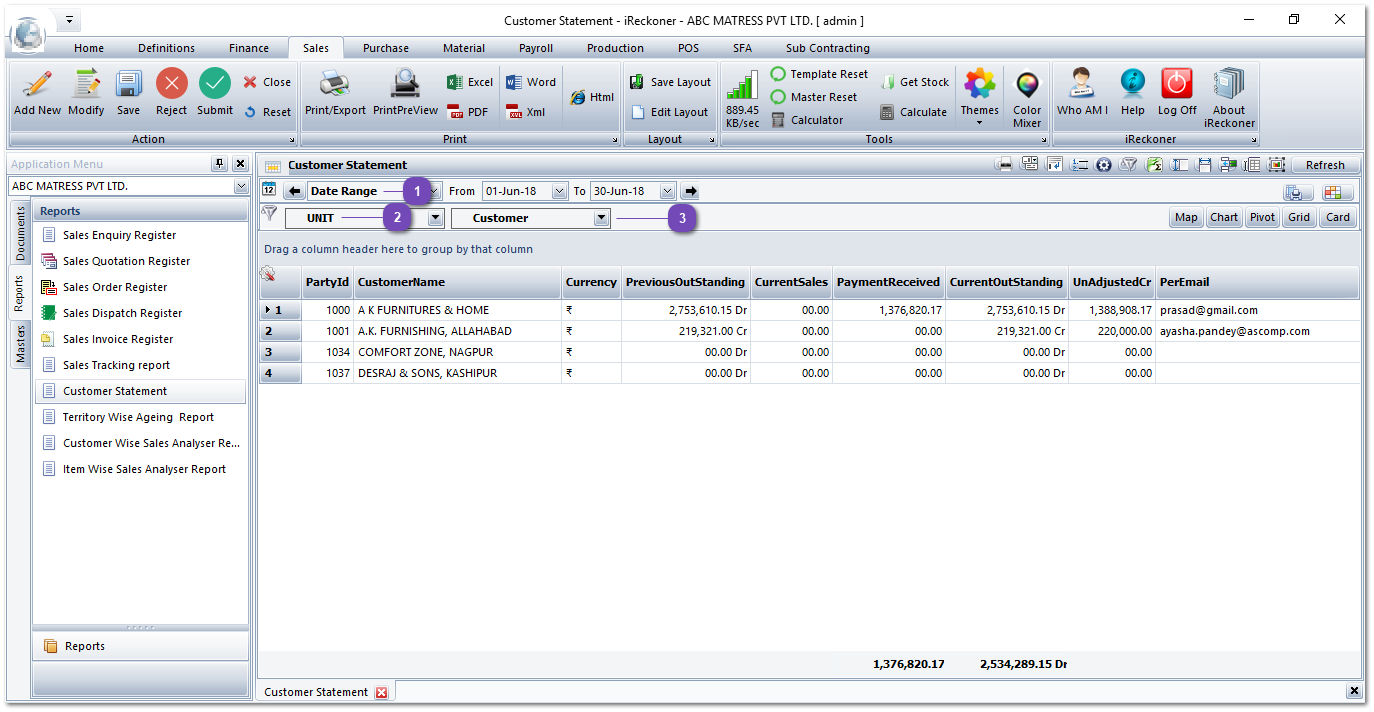Select the Template Reset radio option
This screenshot has width=1374, height=712.
[x=778, y=75]
